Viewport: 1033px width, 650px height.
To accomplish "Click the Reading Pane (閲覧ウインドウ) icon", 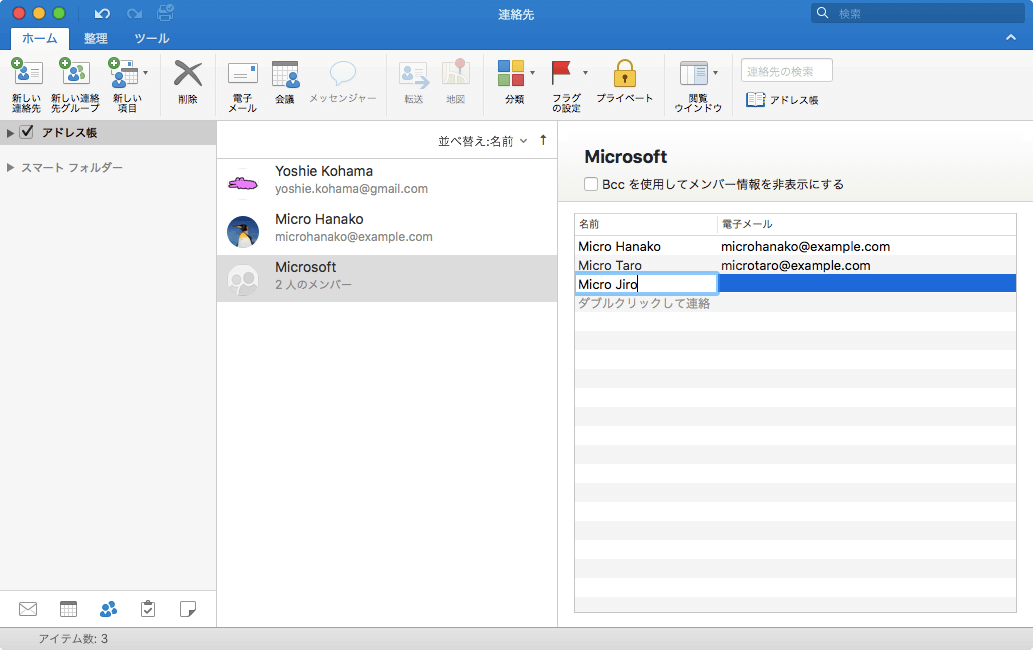I will pos(694,73).
